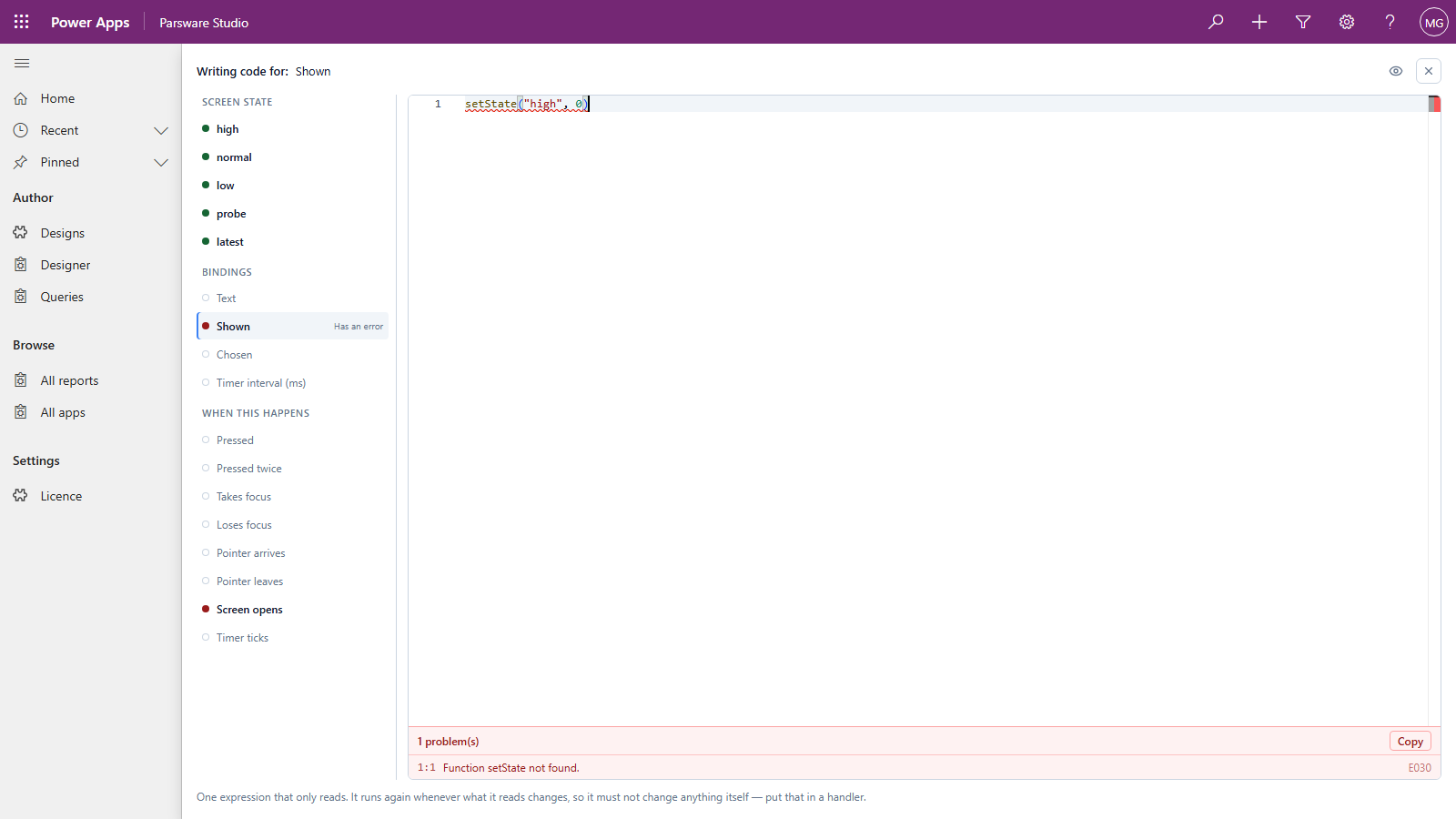
Task: Select the Text binding
Action: [292, 298]
